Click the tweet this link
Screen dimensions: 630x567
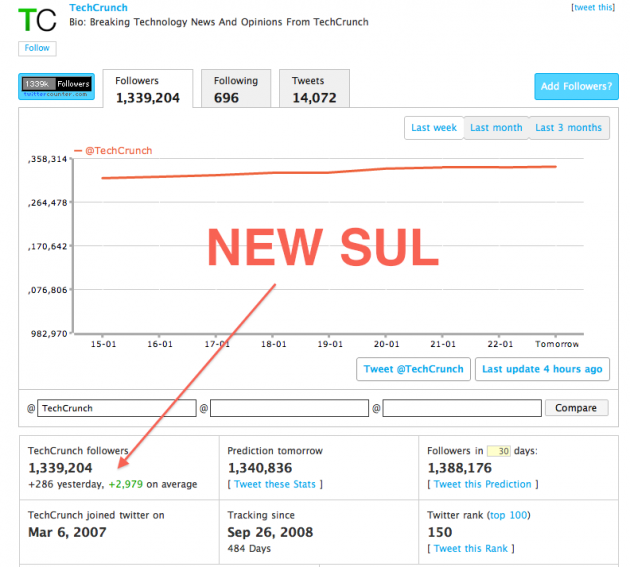point(593,7)
